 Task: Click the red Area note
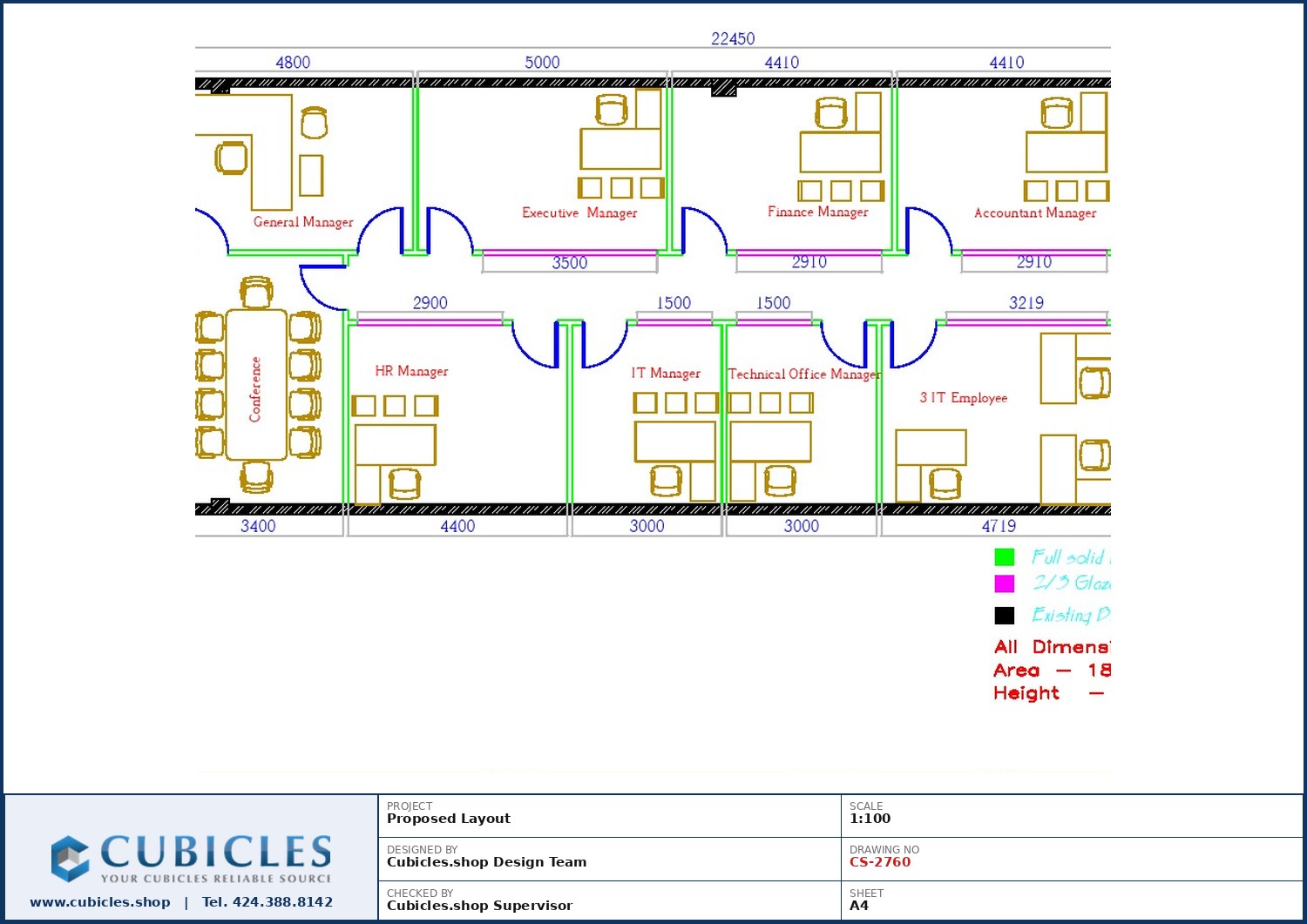[1052, 671]
